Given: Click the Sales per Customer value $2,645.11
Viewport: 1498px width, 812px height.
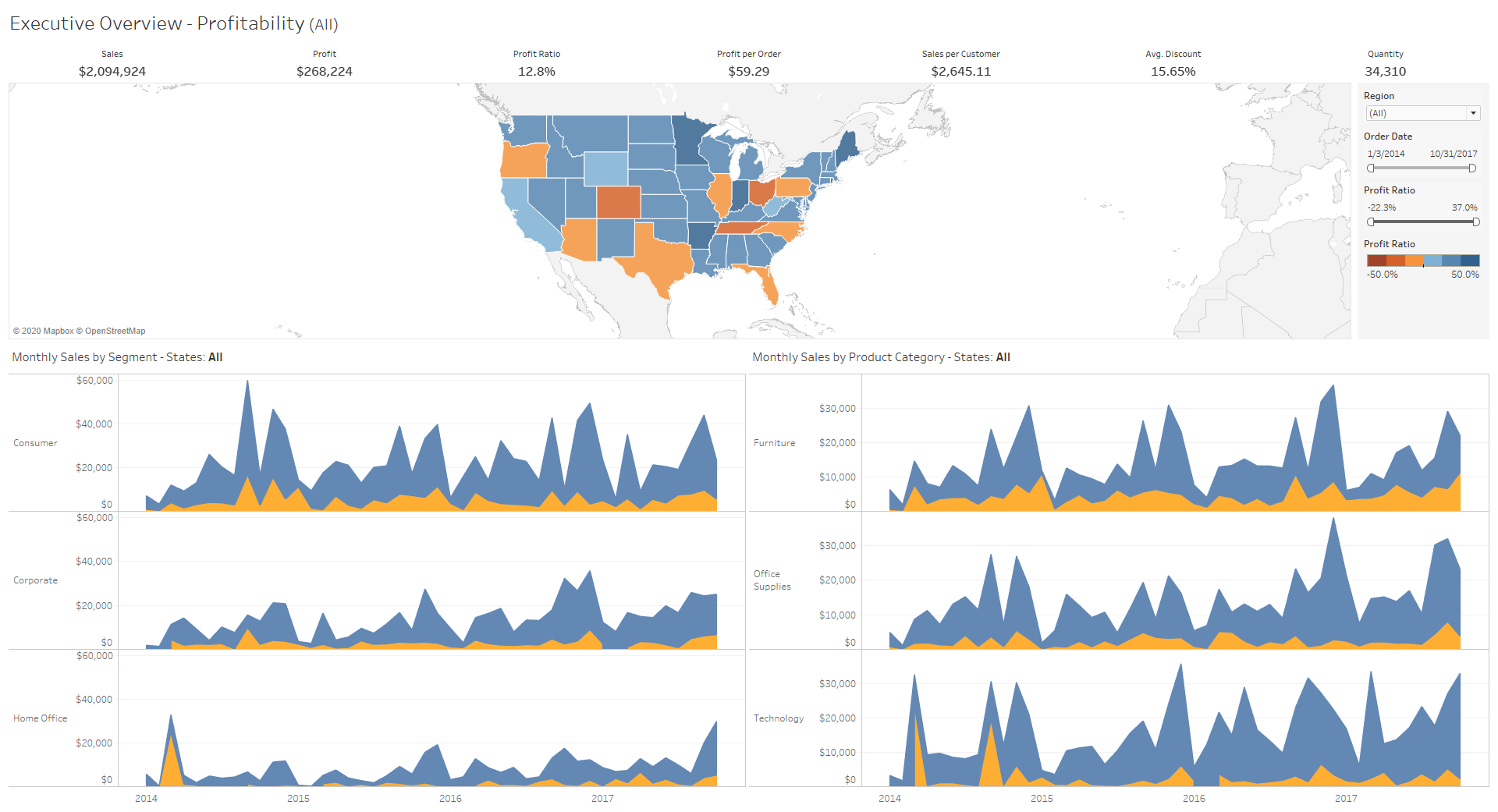Looking at the screenshot, I should (961, 71).
